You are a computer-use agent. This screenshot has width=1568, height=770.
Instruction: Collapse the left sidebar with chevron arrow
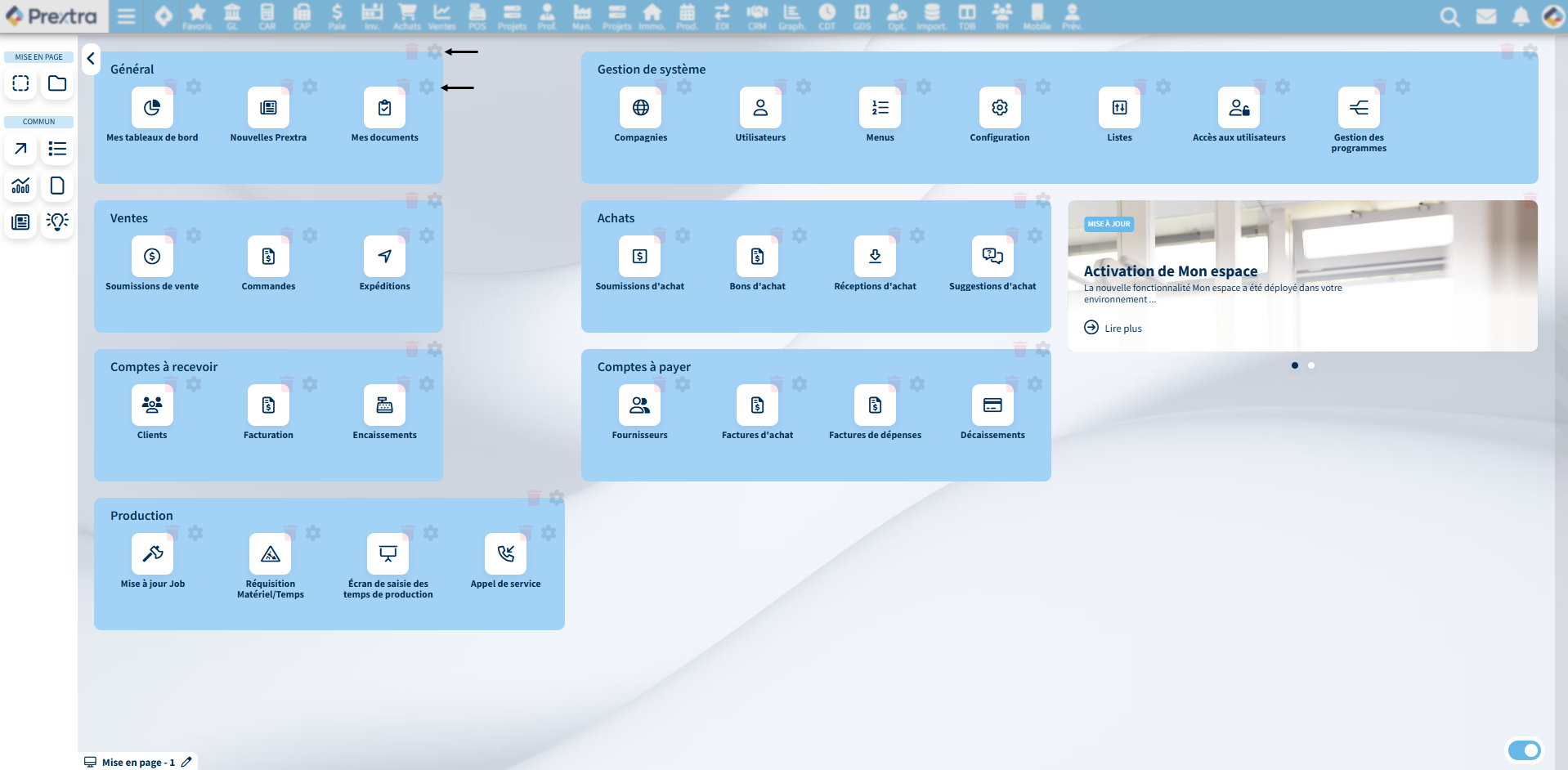pyautogui.click(x=91, y=59)
